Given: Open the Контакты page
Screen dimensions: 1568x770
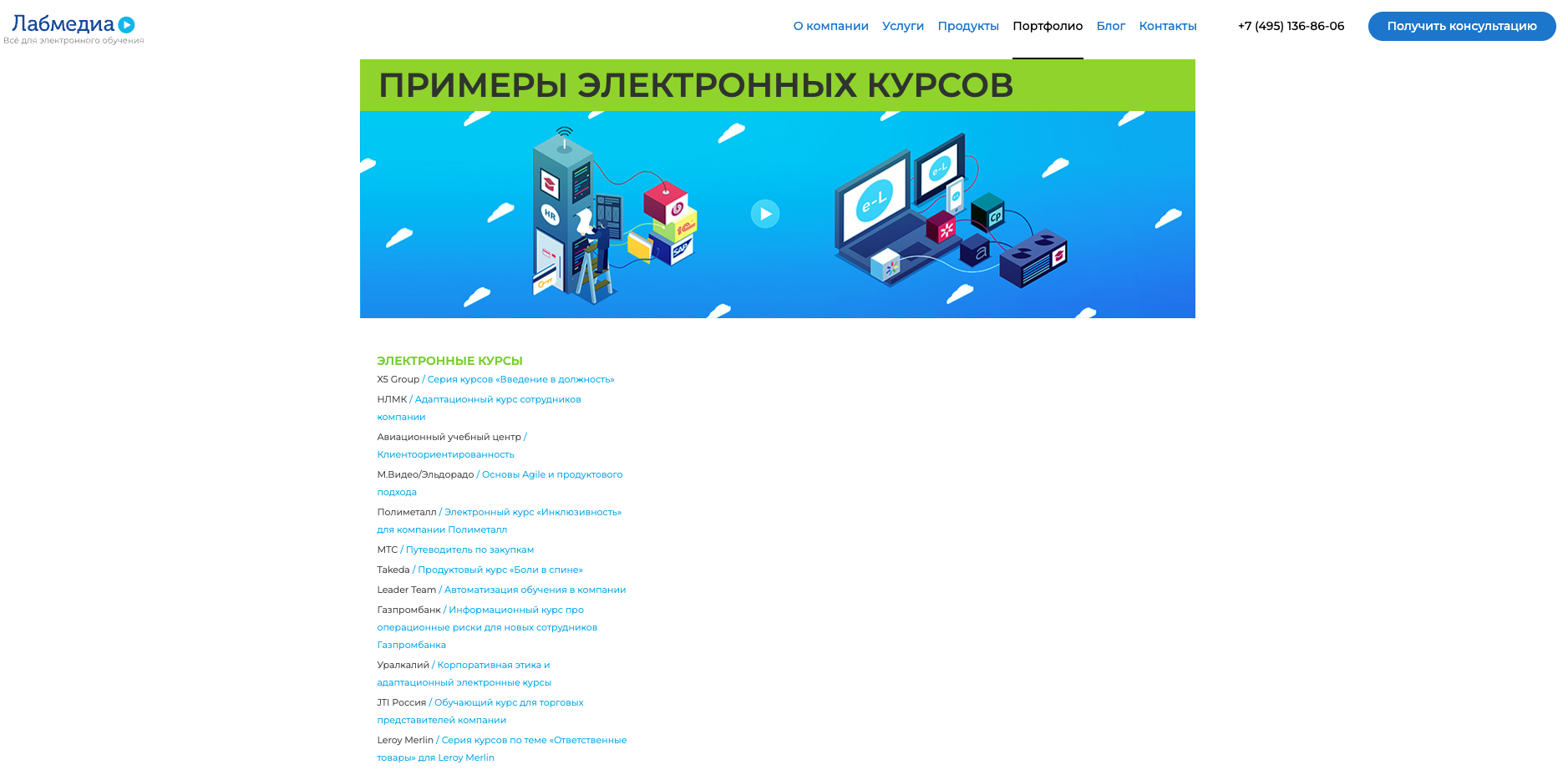Looking at the screenshot, I should tap(1168, 26).
